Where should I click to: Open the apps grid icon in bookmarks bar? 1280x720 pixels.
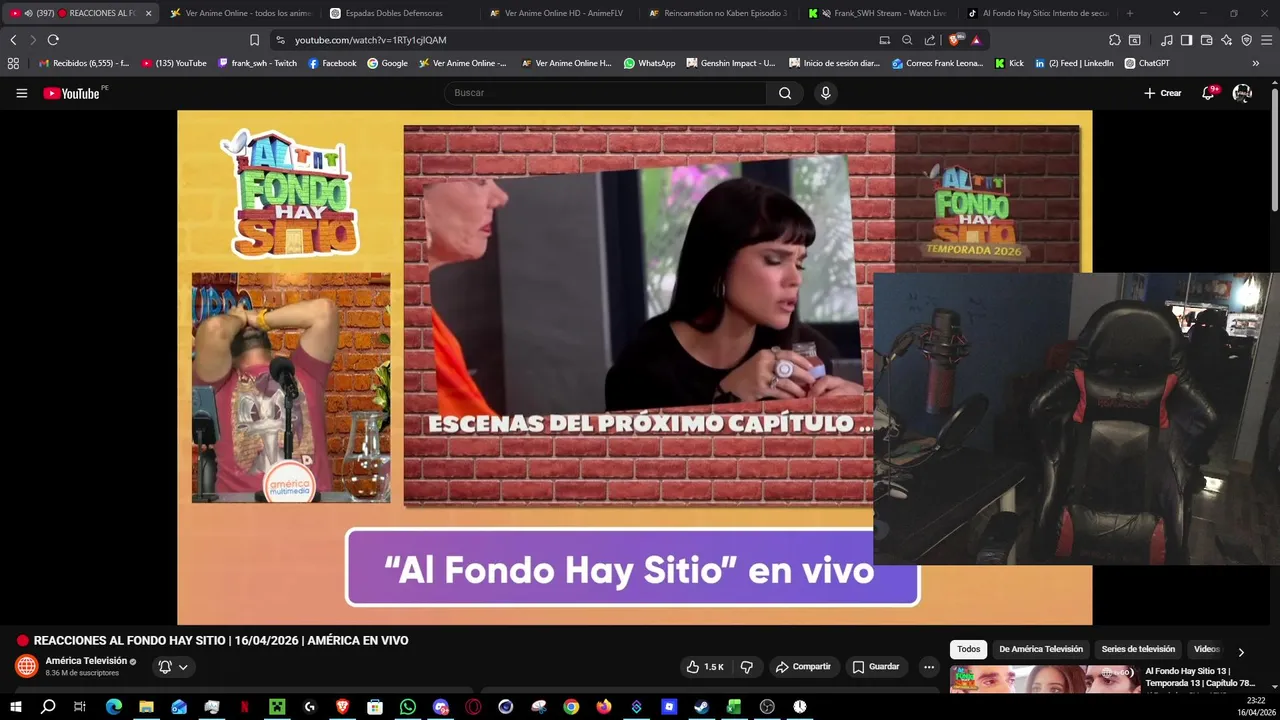click(13, 63)
